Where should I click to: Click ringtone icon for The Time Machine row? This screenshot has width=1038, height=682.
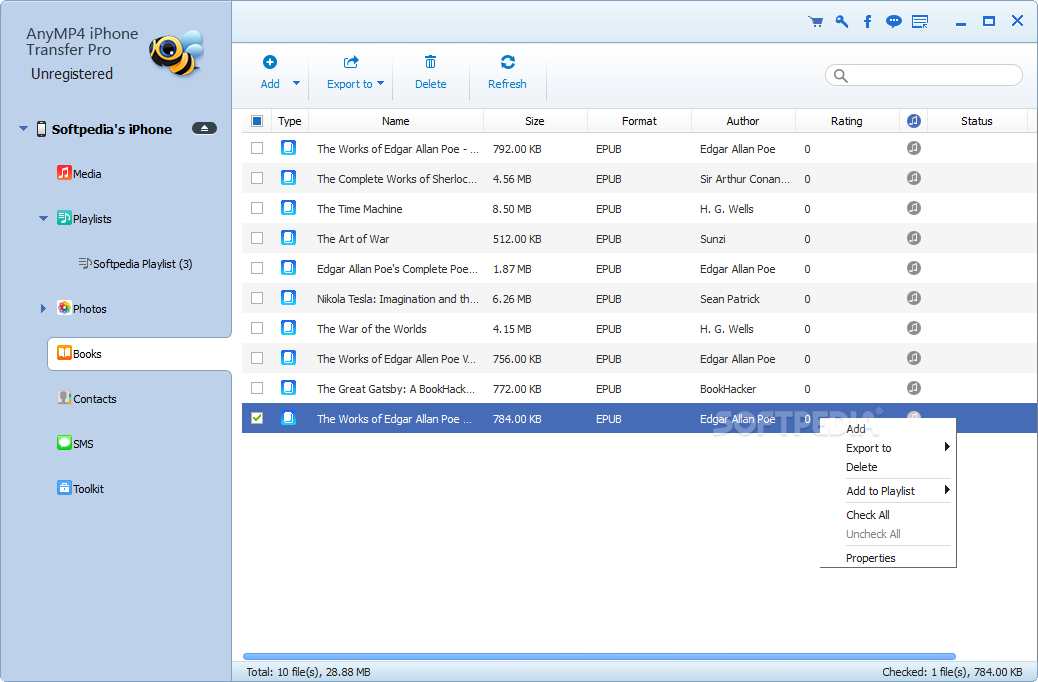[914, 208]
